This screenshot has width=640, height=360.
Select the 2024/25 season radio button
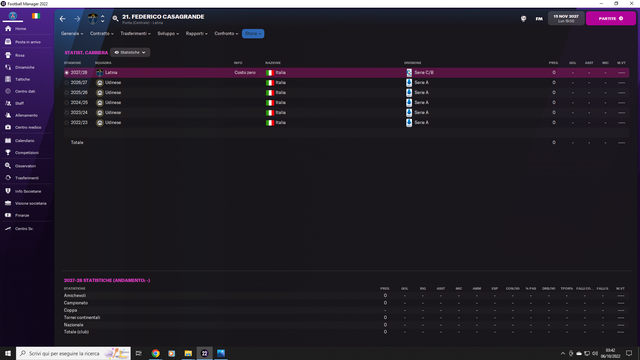pos(67,102)
